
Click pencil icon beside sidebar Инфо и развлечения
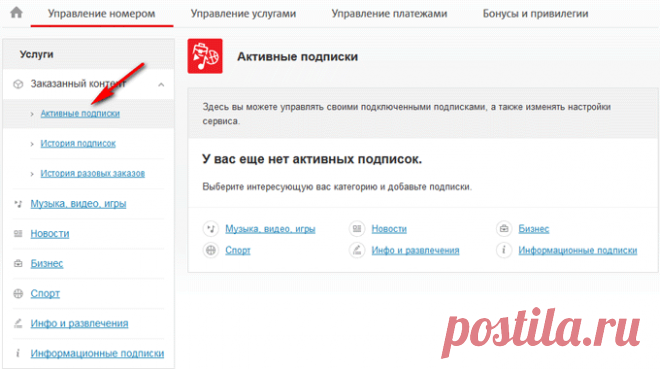tap(18, 324)
